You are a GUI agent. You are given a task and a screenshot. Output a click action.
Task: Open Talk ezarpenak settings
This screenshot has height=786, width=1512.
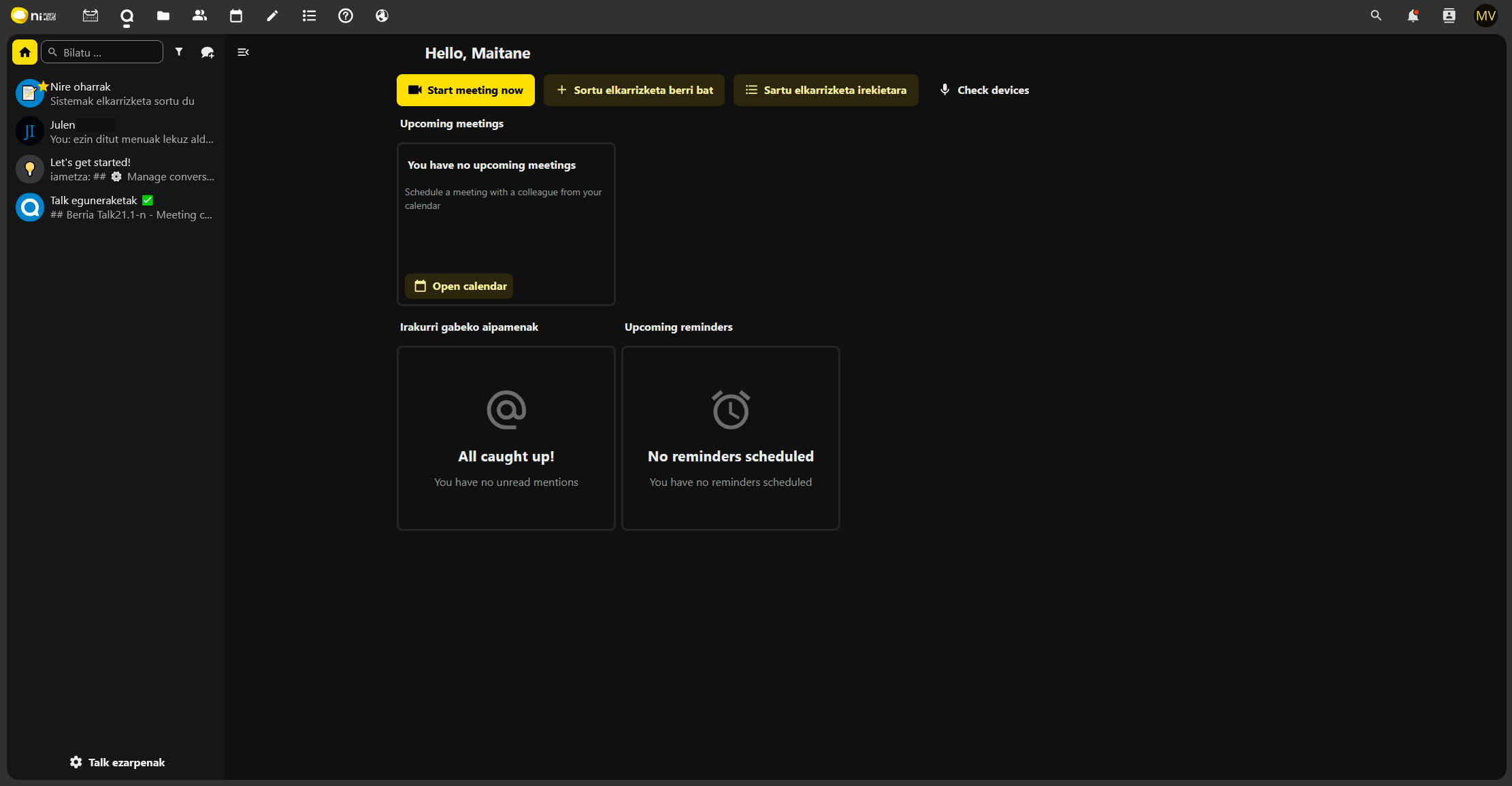coord(117,762)
